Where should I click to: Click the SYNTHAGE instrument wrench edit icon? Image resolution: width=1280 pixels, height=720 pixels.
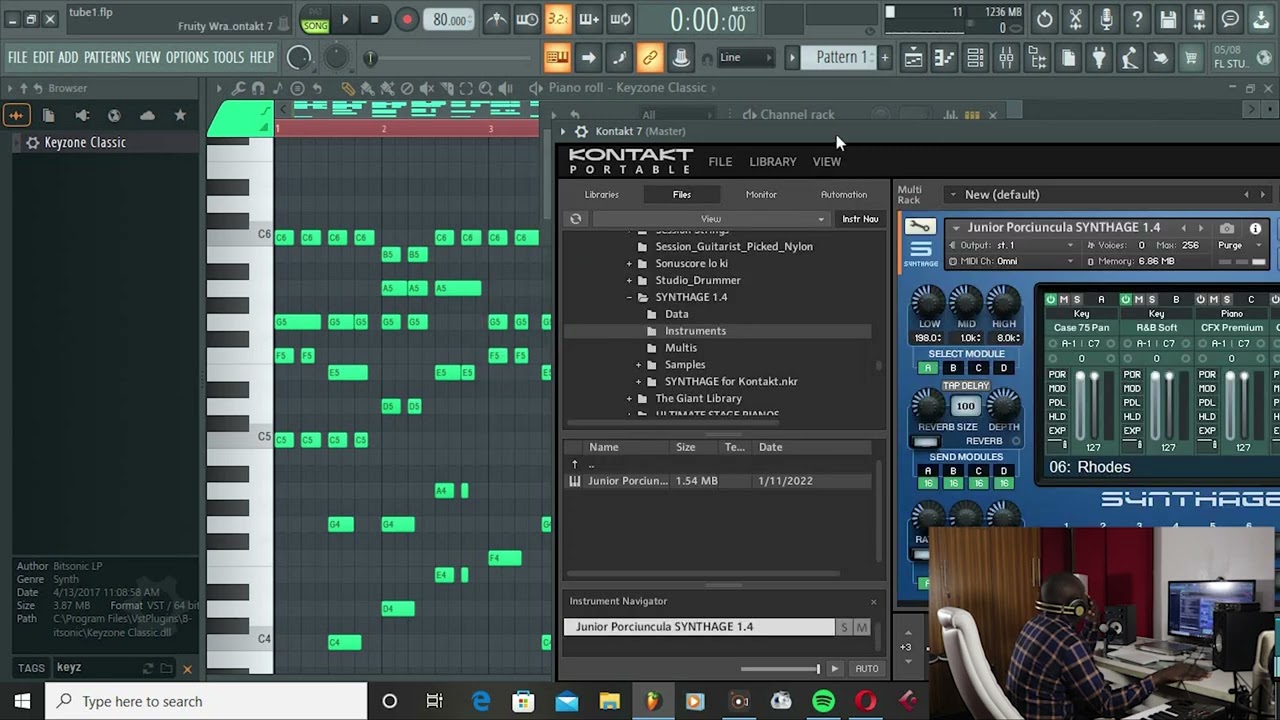point(920,227)
